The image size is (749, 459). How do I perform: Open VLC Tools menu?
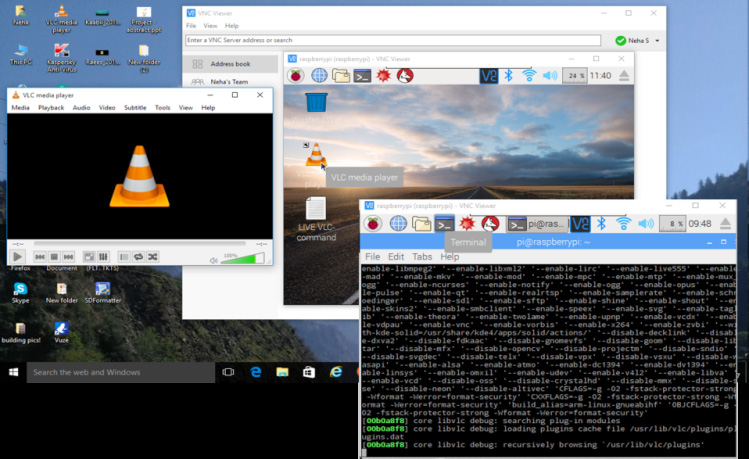tap(162, 107)
